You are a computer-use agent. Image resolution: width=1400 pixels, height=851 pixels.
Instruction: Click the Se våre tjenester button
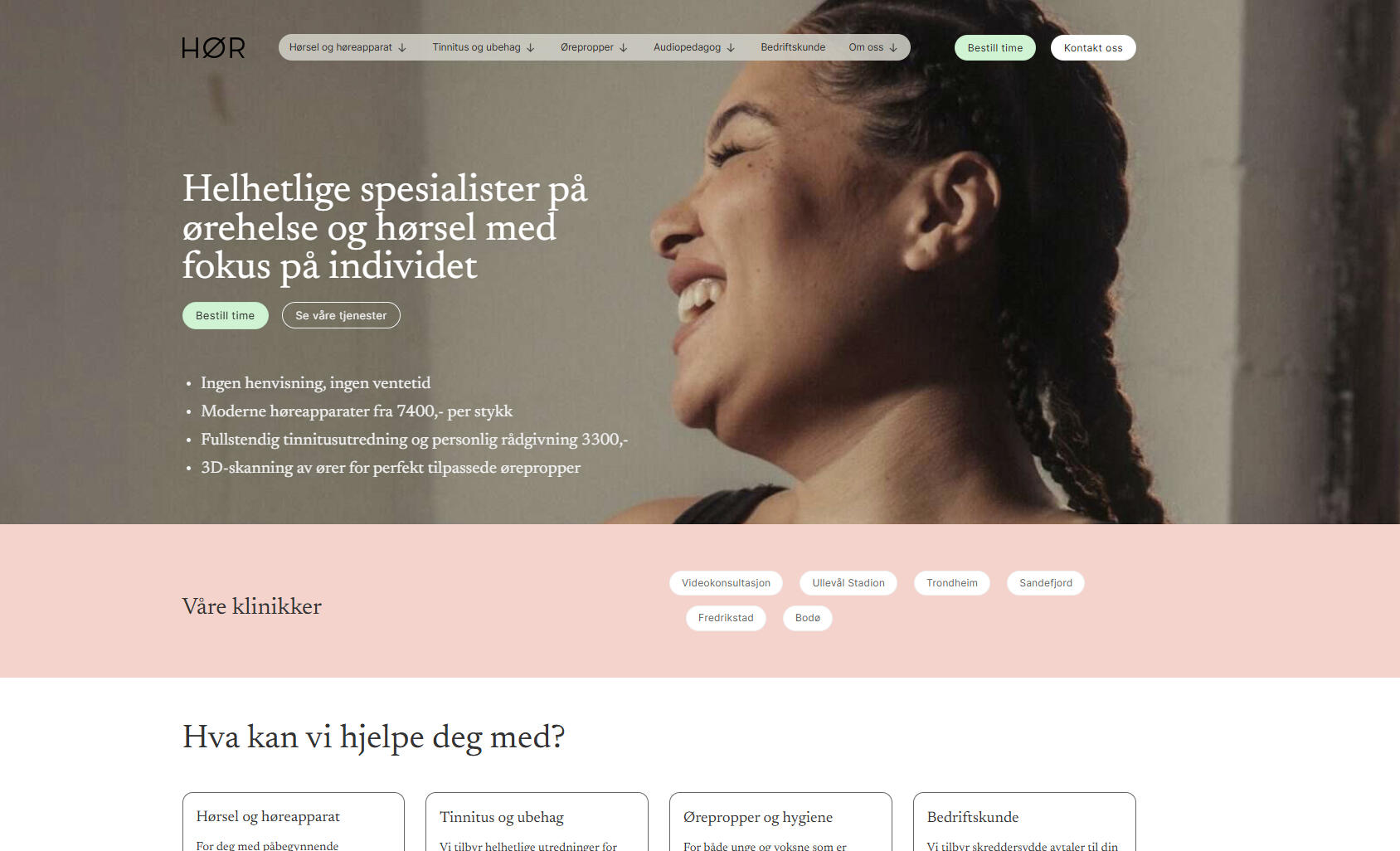tap(341, 315)
